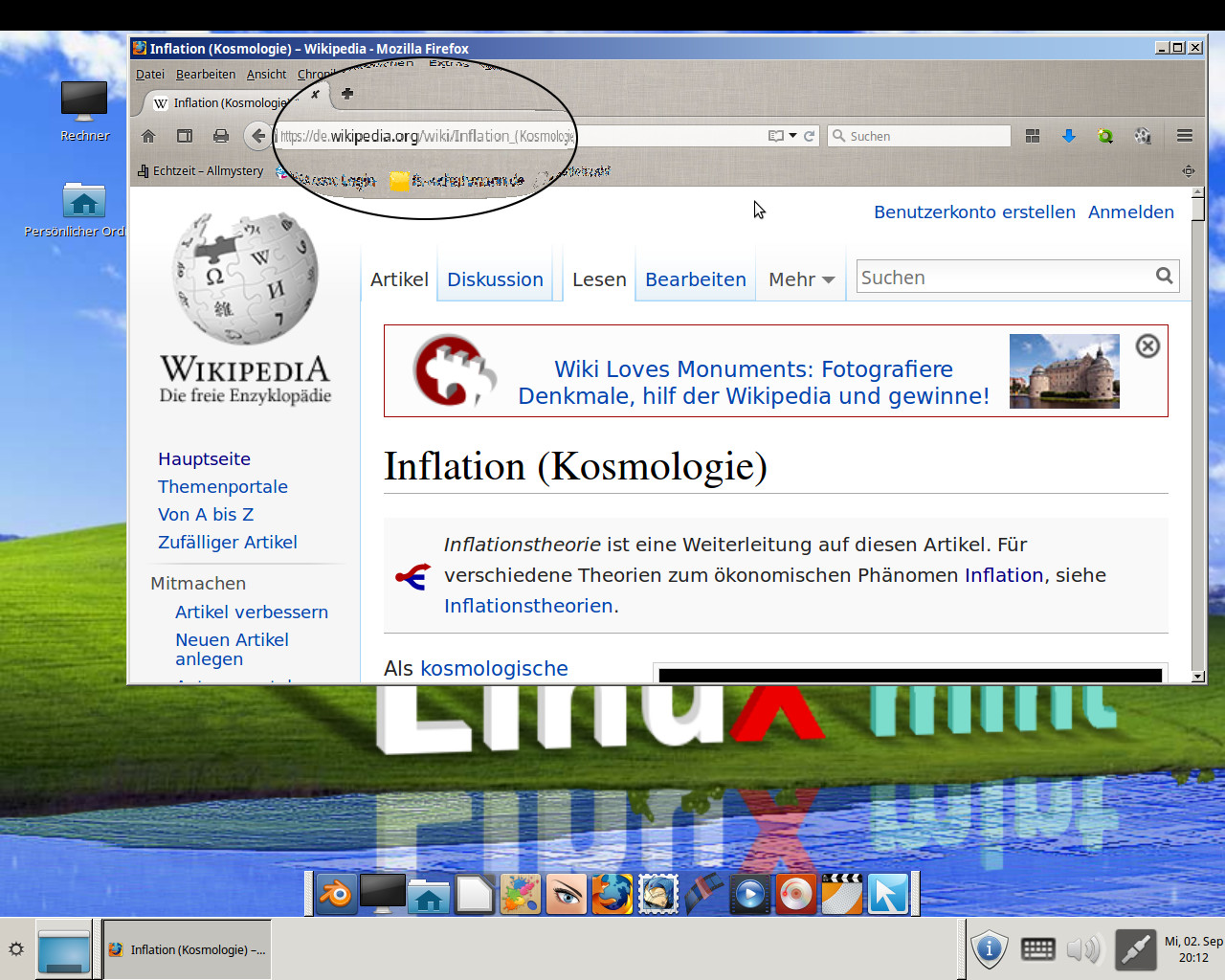Dismiss the Wiki Loves Monuments banner
Viewport: 1225px width, 980px height.
(1147, 346)
